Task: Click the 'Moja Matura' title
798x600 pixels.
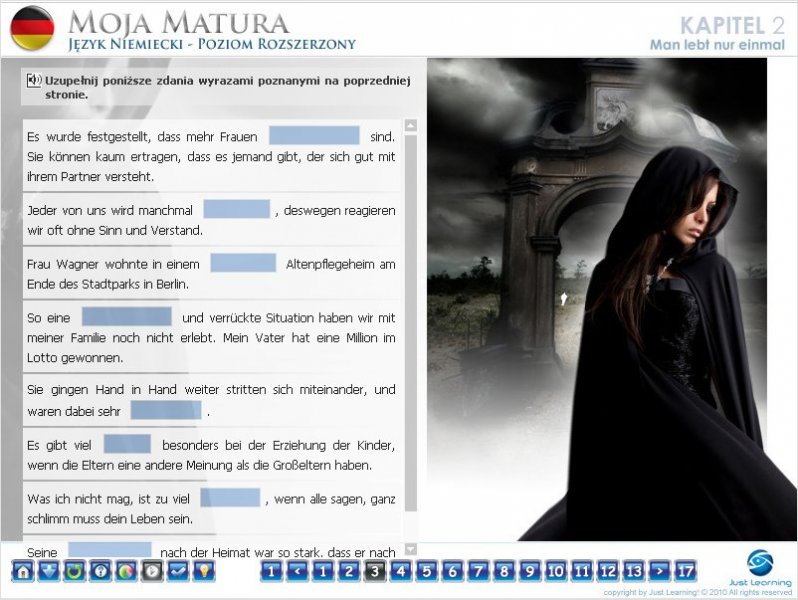Action: [178, 22]
